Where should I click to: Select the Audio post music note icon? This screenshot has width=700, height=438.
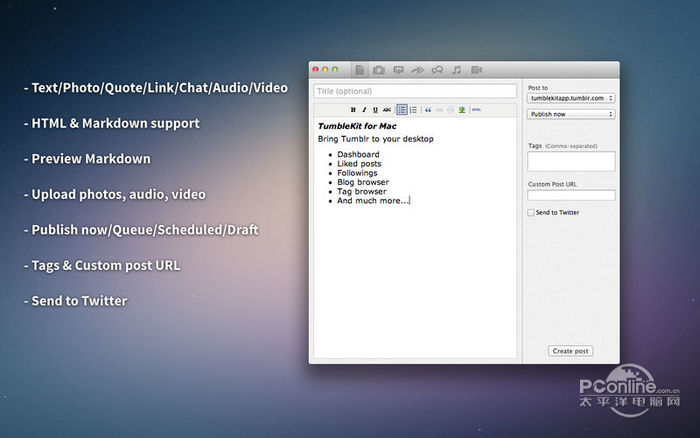[x=456, y=70]
